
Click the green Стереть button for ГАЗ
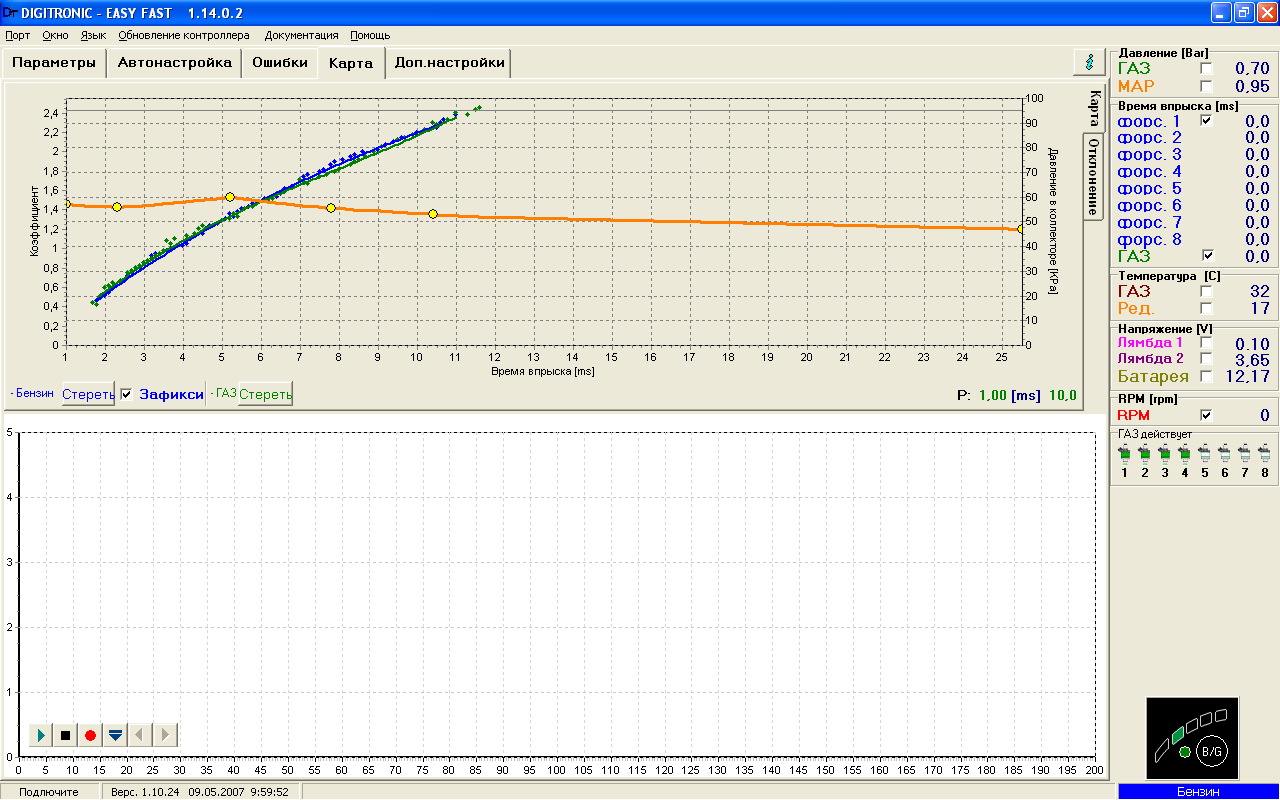[265, 394]
